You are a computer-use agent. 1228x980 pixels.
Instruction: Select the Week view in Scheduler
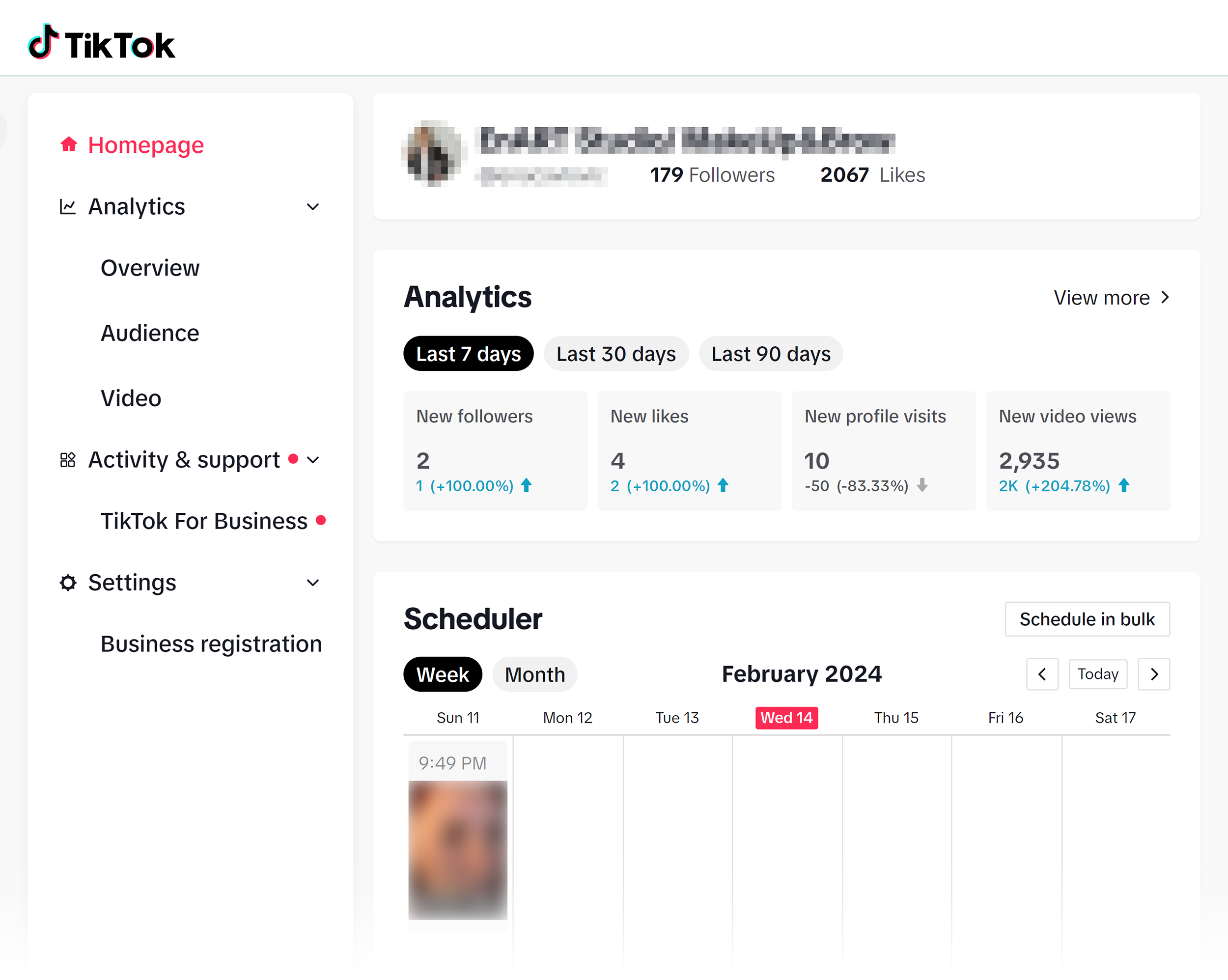[444, 673]
